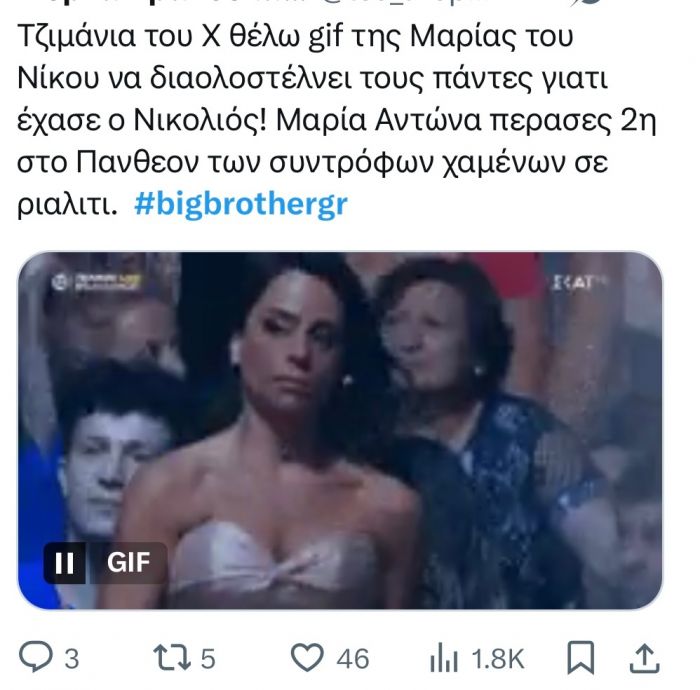Tap the GIF badge label
The height and width of the screenshot is (690, 700).
(128, 563)
